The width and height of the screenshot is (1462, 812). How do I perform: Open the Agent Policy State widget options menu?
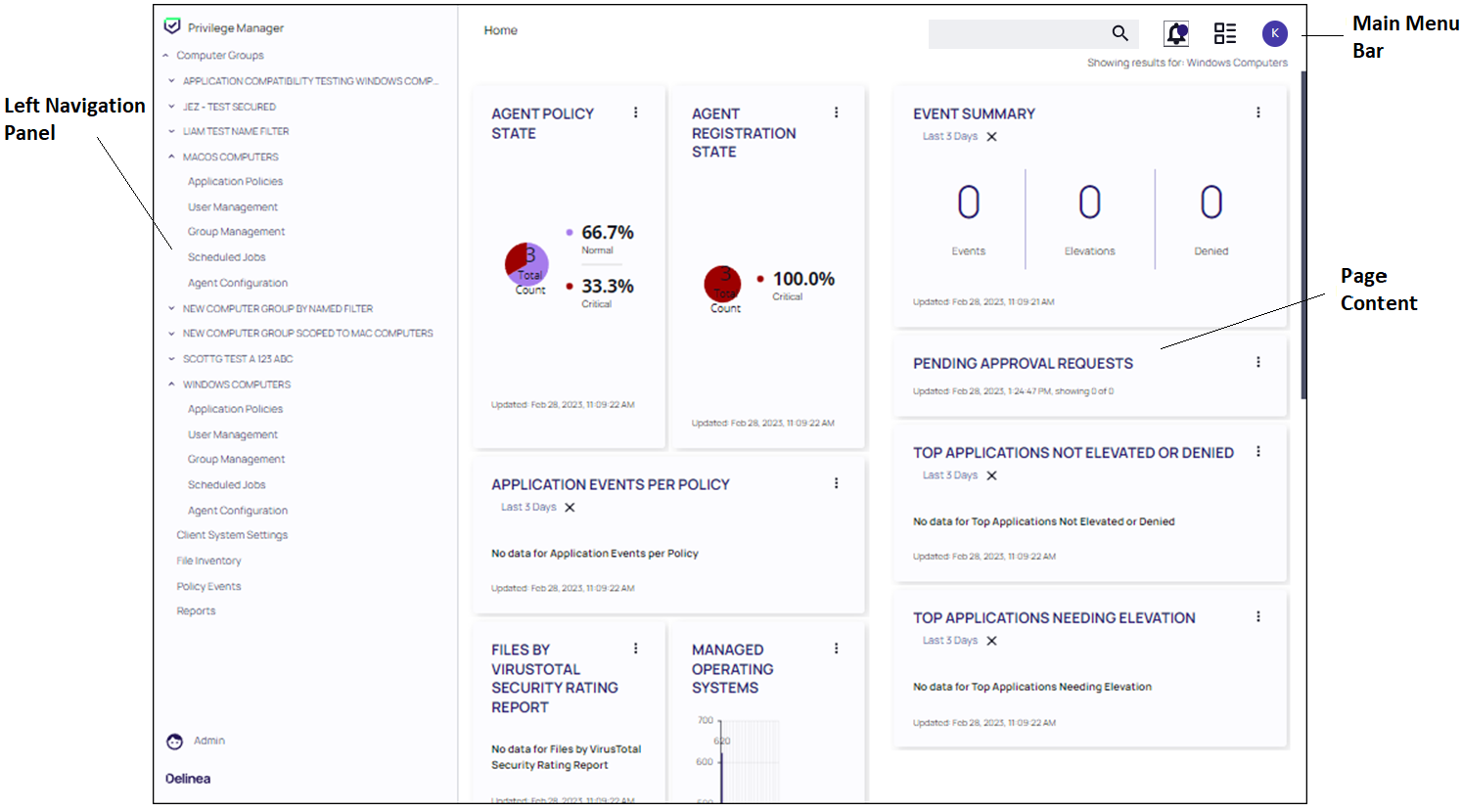click(x=636, y=113)
